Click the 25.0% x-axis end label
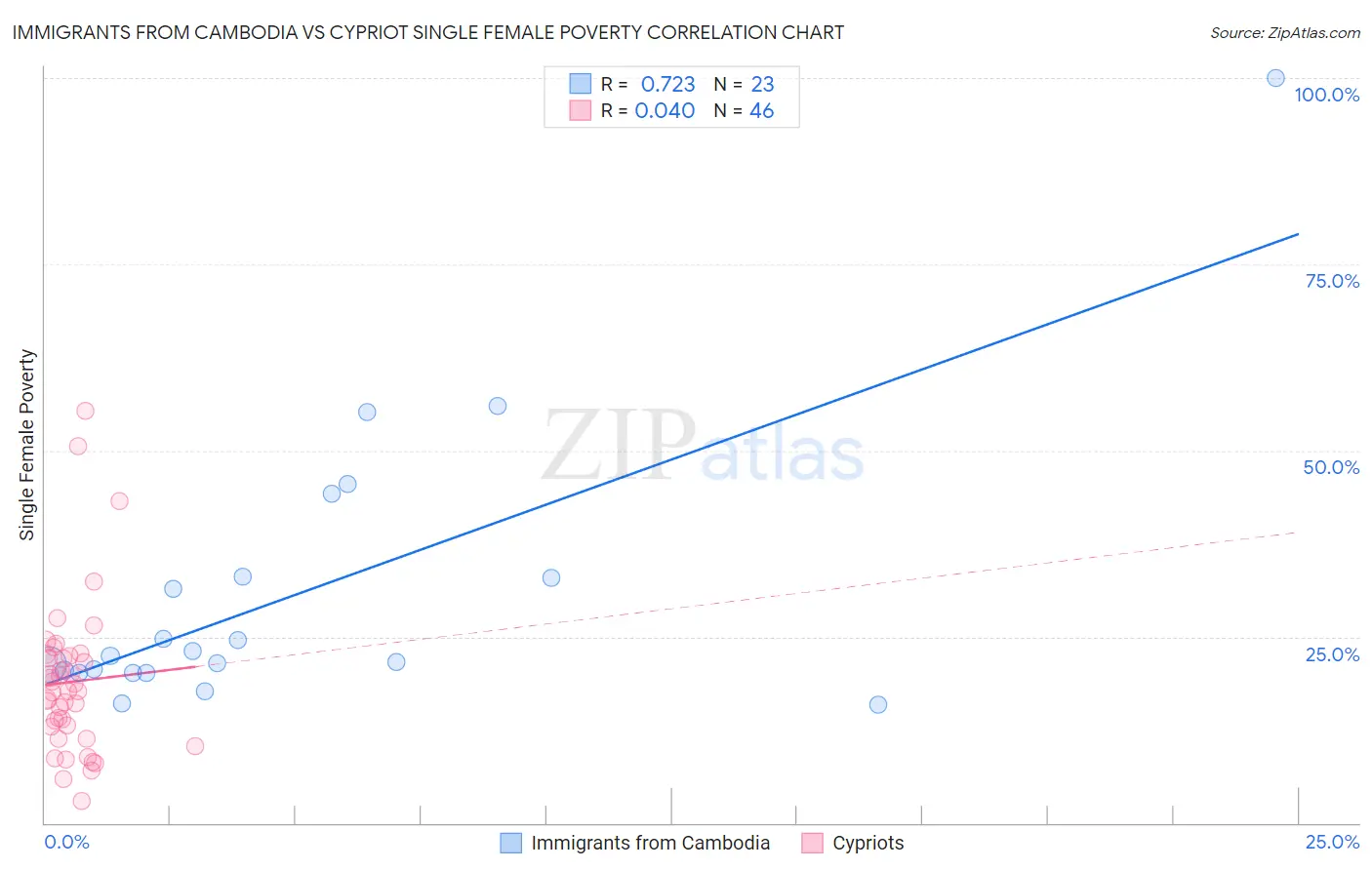This screenshot has height=870, width=1372. tap(1332, 842)
